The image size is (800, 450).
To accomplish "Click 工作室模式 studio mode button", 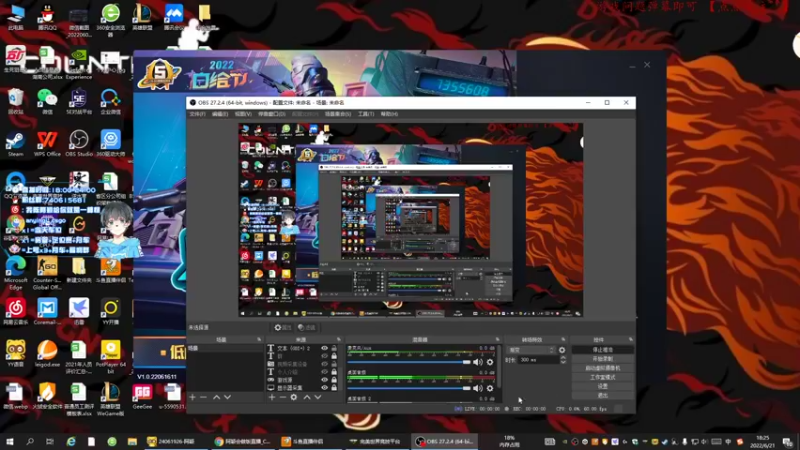I will tap(603, 378).
